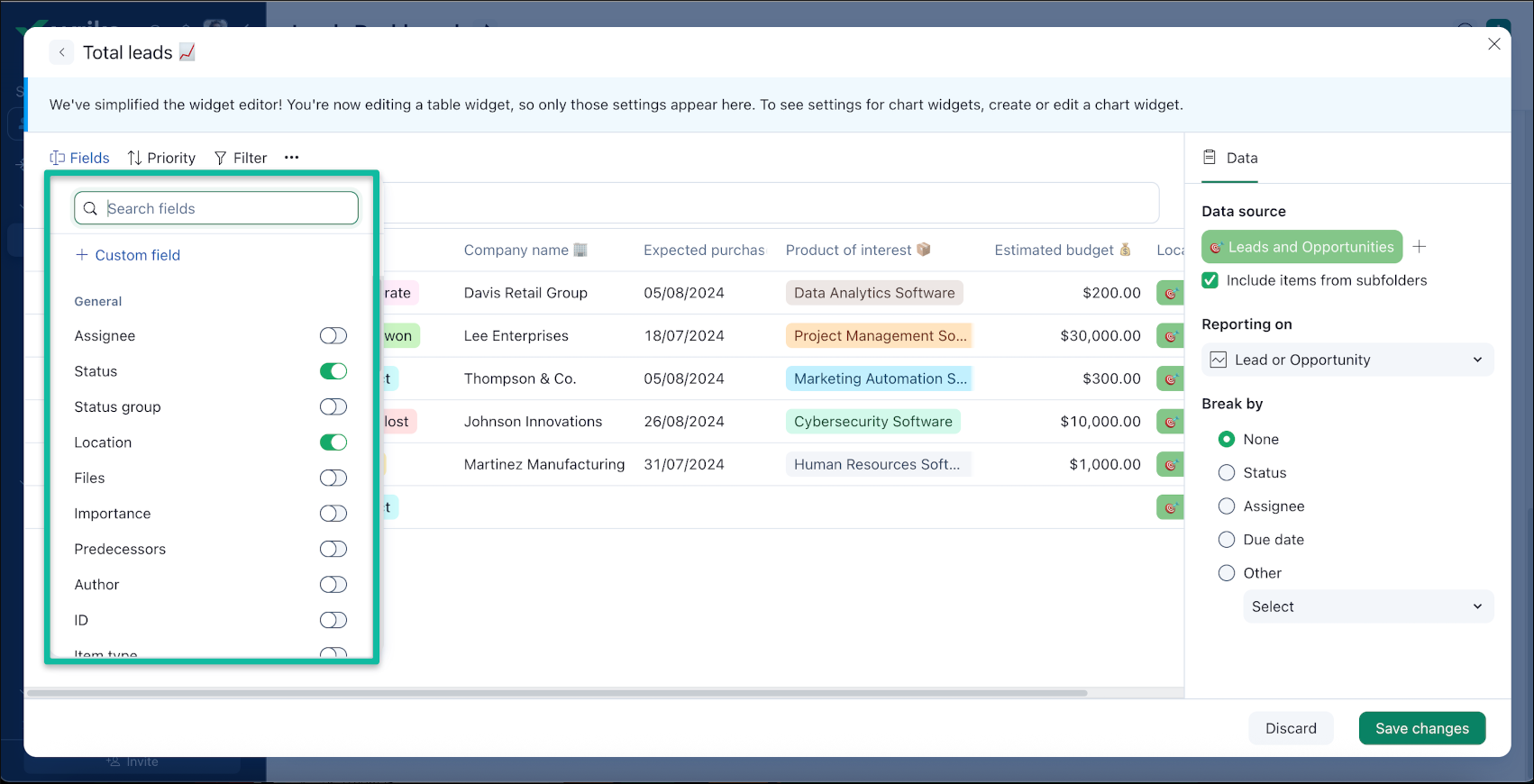
Task: Click the search magnifier icon in fields
Action: (90, 209)
